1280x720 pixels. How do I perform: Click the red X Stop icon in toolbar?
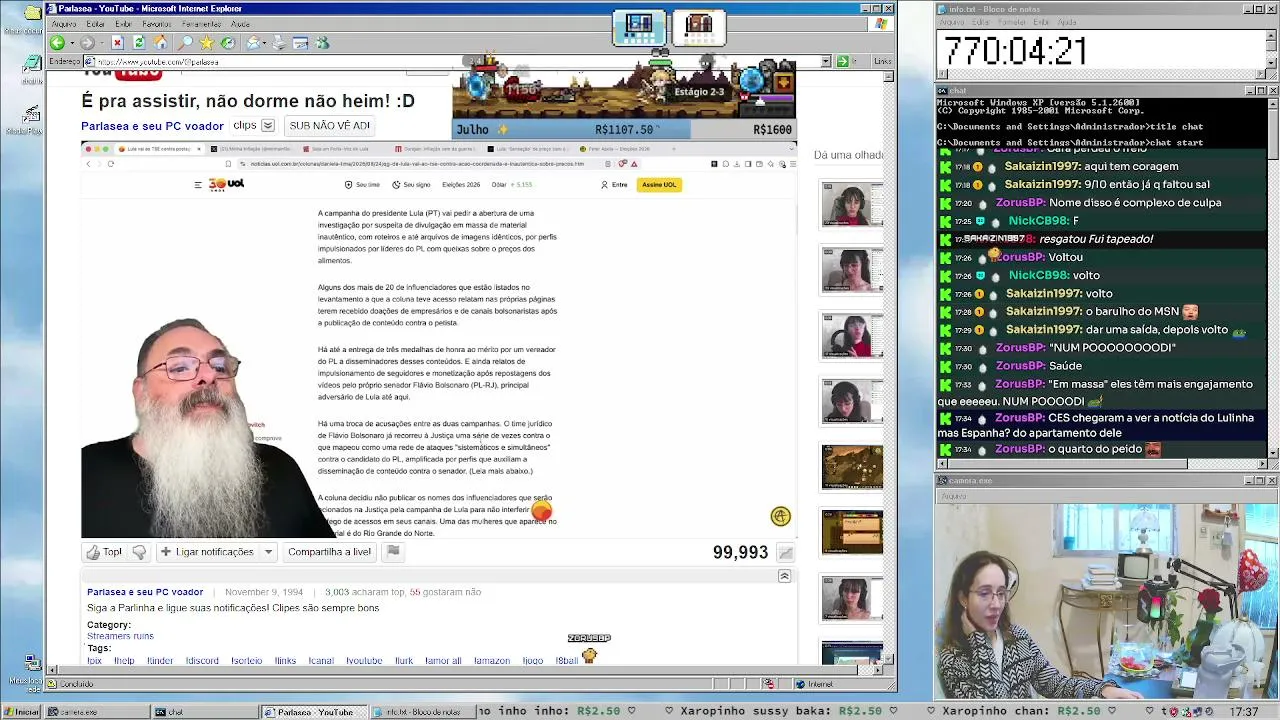(117, 43)
